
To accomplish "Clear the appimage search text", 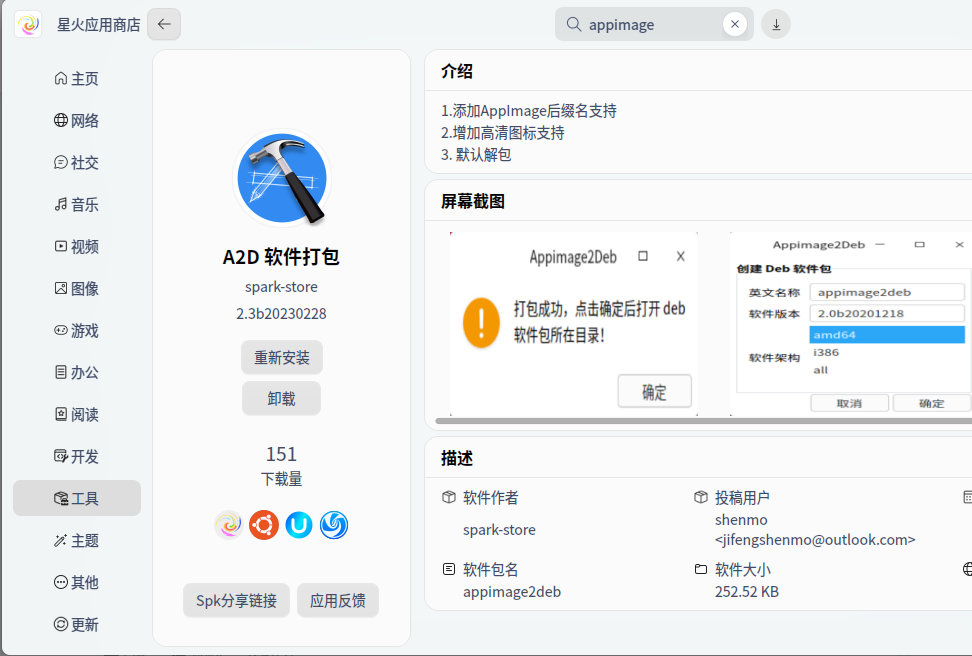I will point(735,24).
